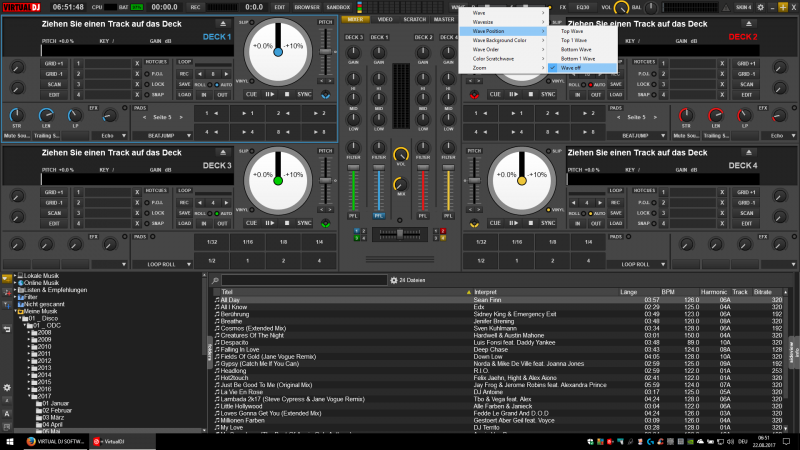Expand the Lokale Musik tree node
Viewport: 800px width, 450px height.
click(x=15, y=276)
